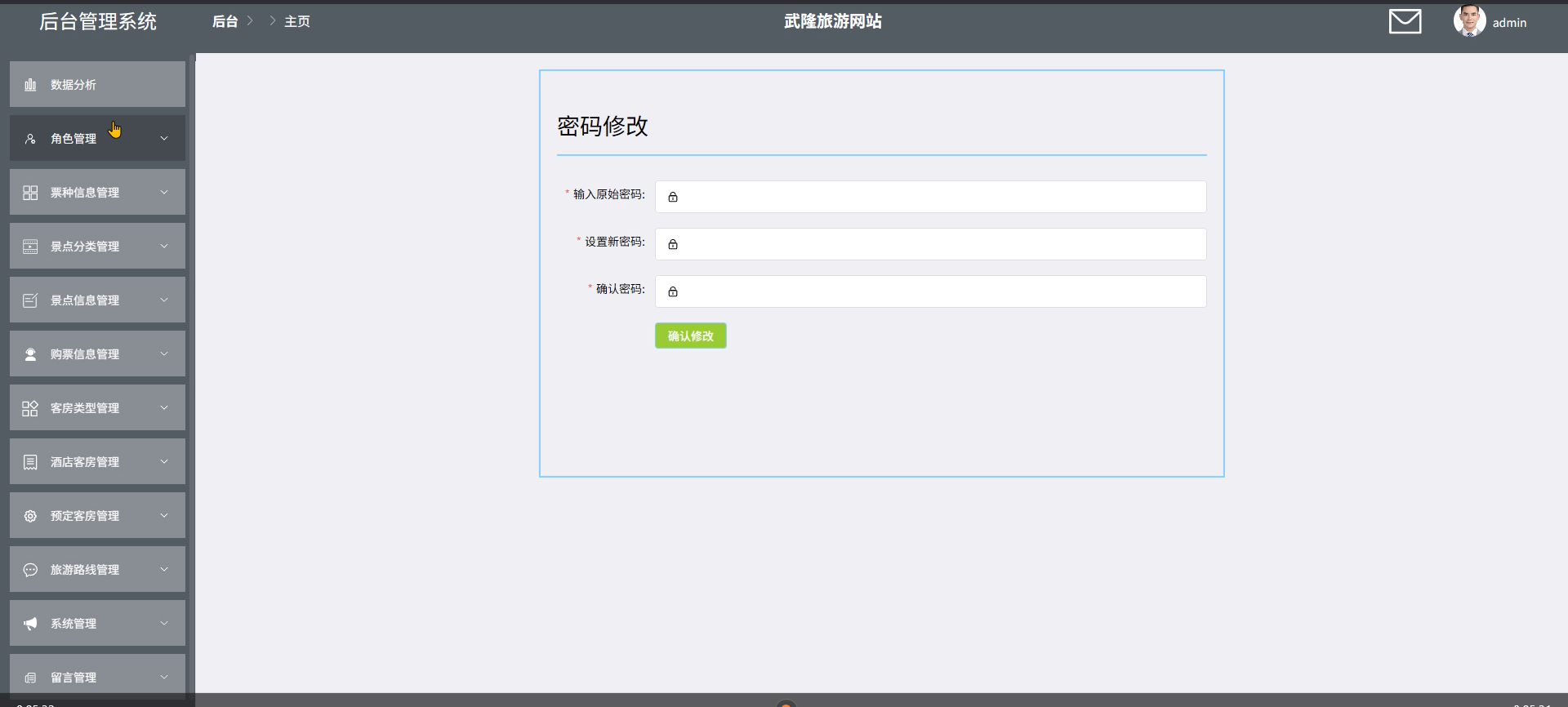Expand the 景点信息管理 chevron
Viewport: 1568px width, 707px height.
(164, 300)
